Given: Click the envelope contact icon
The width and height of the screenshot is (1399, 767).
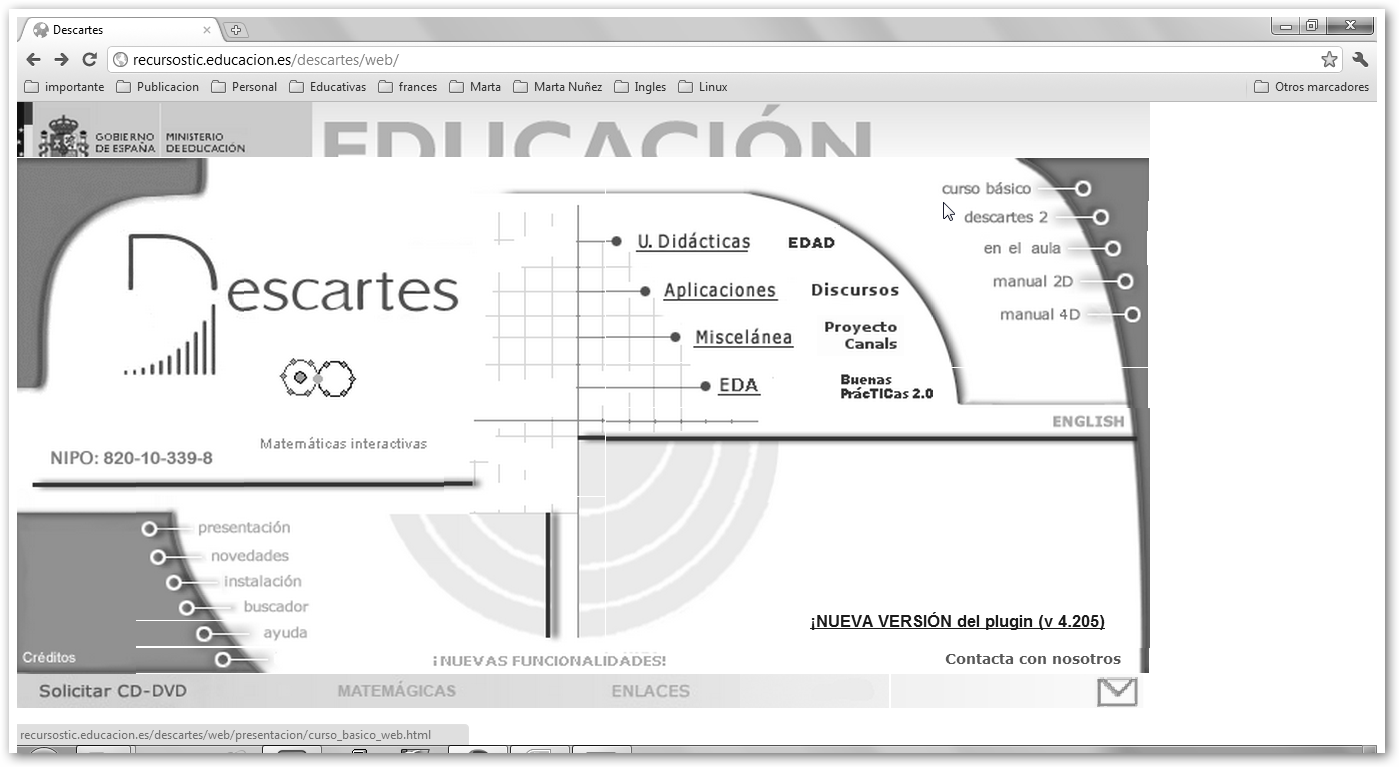Looking at the screenshot, I should pyautogui.click(x=1116, y=692).
